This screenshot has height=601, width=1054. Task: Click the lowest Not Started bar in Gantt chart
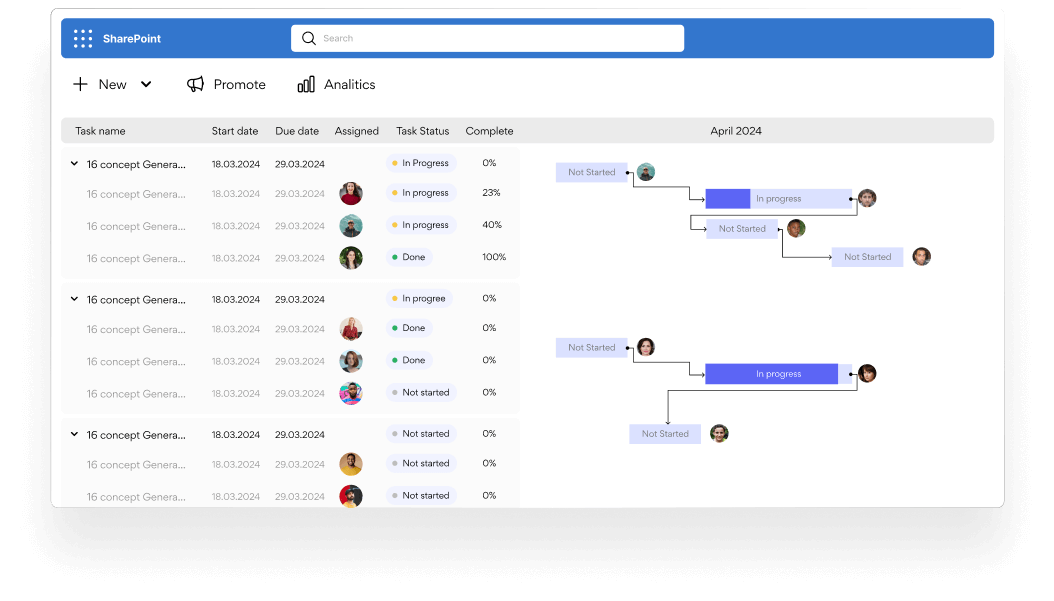[x=665, y=434]
